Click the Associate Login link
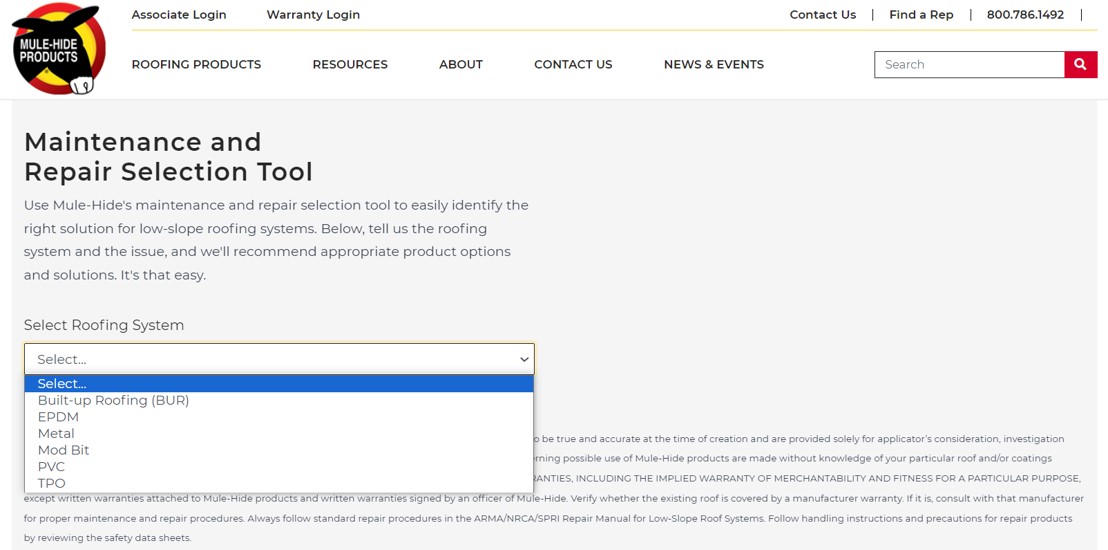1108x550 pixels. 179,15
